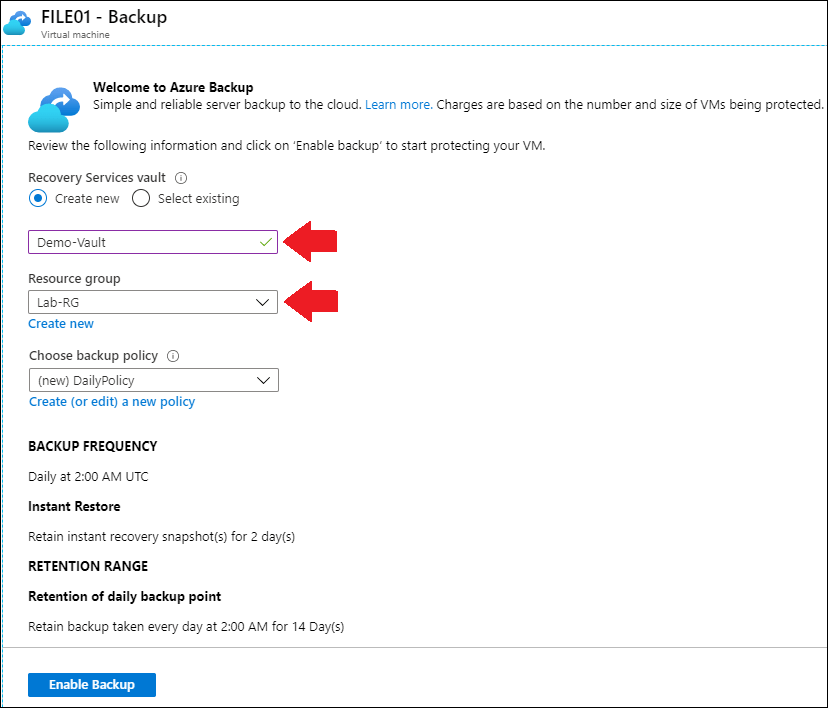
Task: Click the Choose backup policy label
Action: (x=93, y=356)
